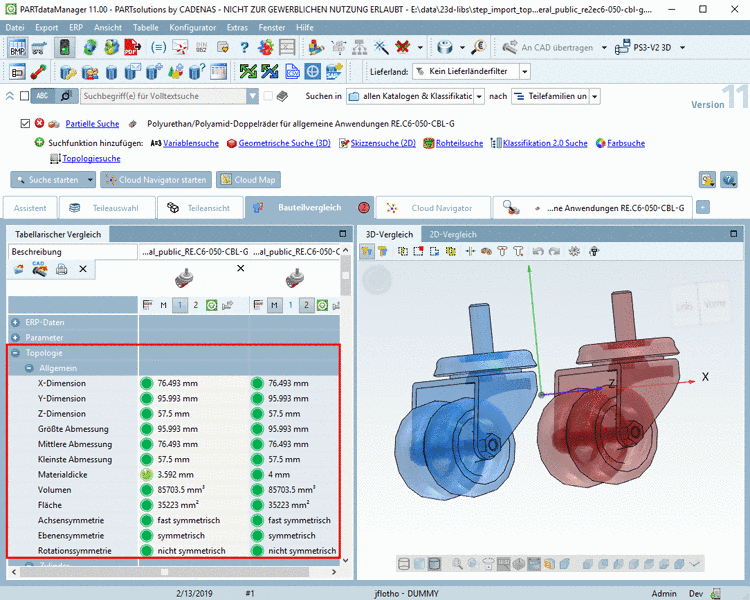This screenshot has height=600, width=750.
Task: Open the nach Teilefamilien dropdown
Action: [x=595, y=96]
